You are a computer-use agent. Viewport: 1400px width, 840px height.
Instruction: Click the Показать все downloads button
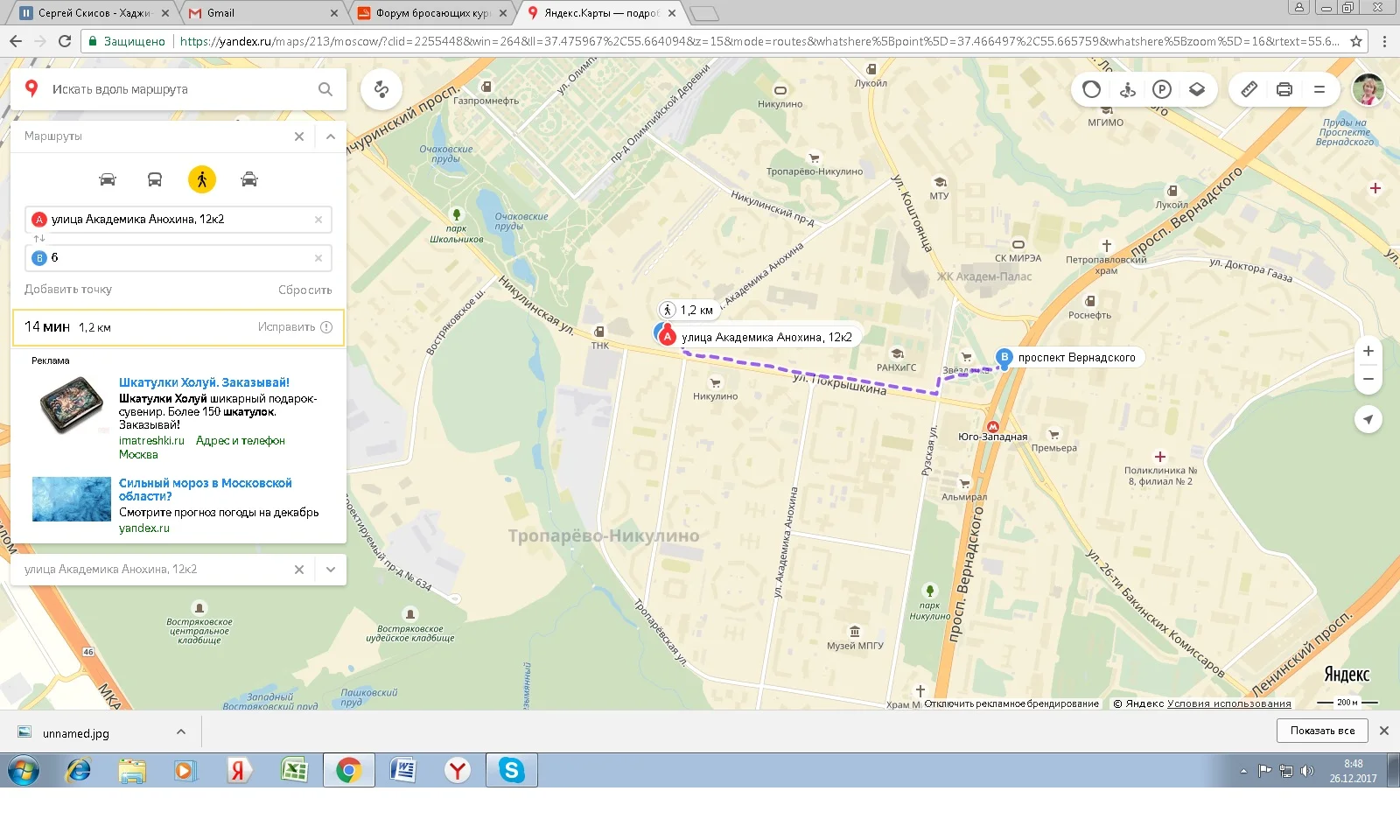coord(1322,731)
